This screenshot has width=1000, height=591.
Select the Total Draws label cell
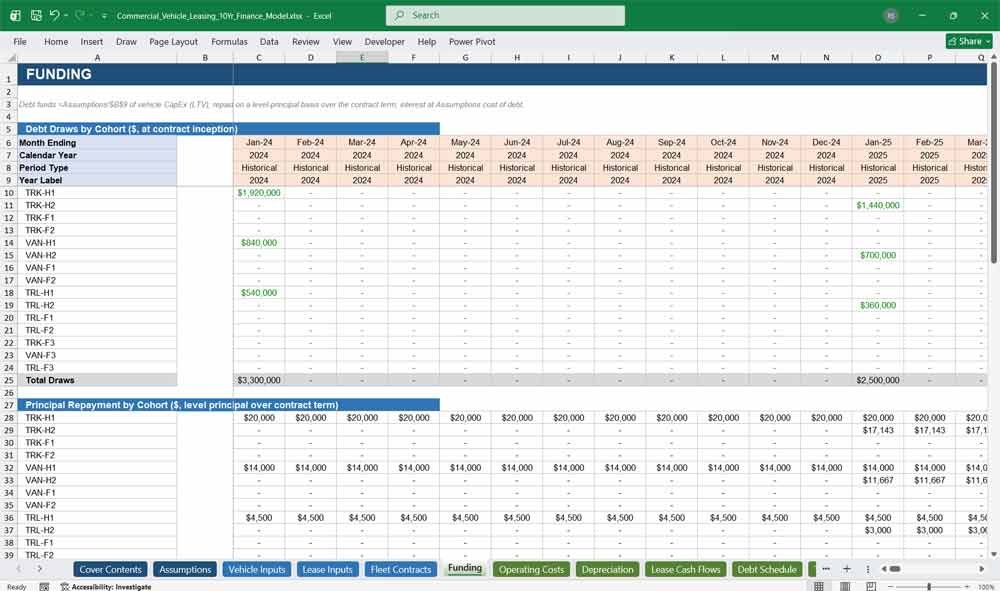97,380
